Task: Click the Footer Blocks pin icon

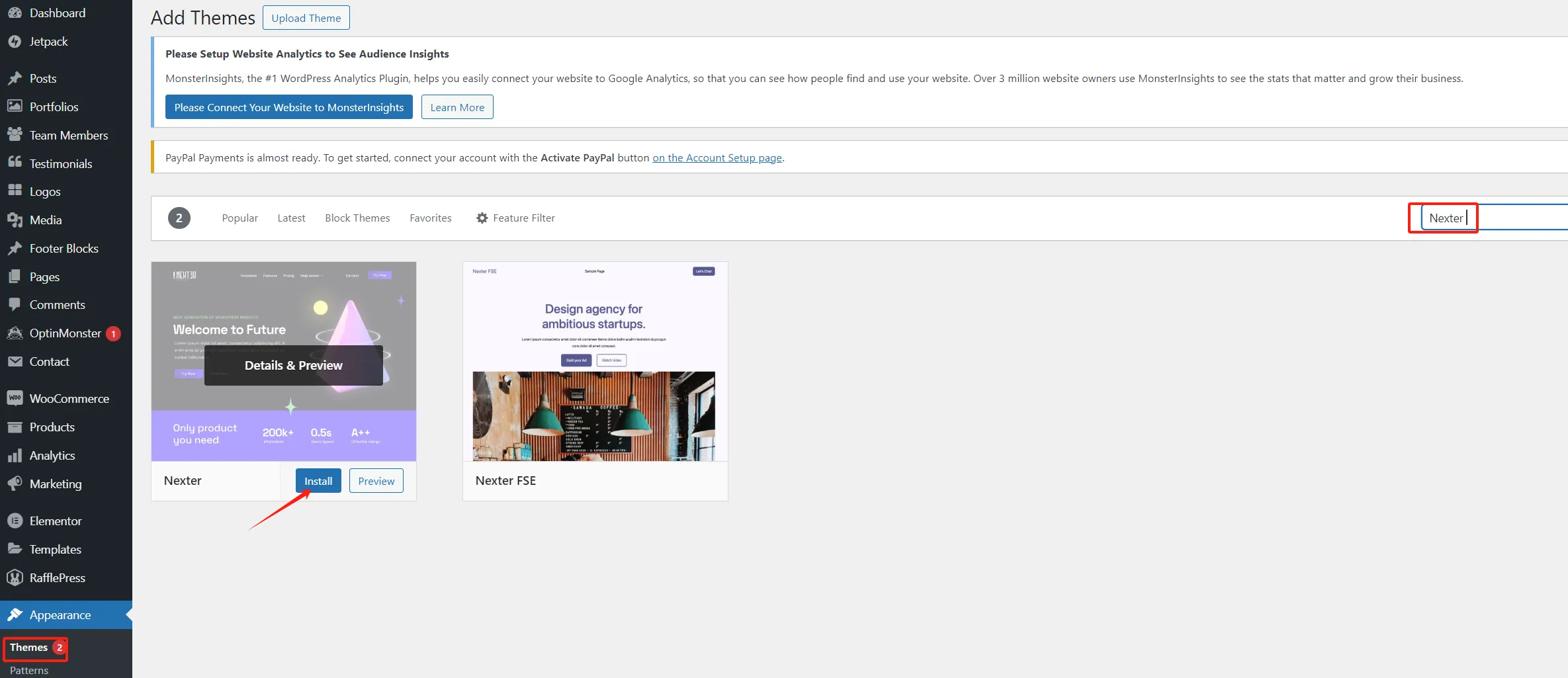Action: 15,248
